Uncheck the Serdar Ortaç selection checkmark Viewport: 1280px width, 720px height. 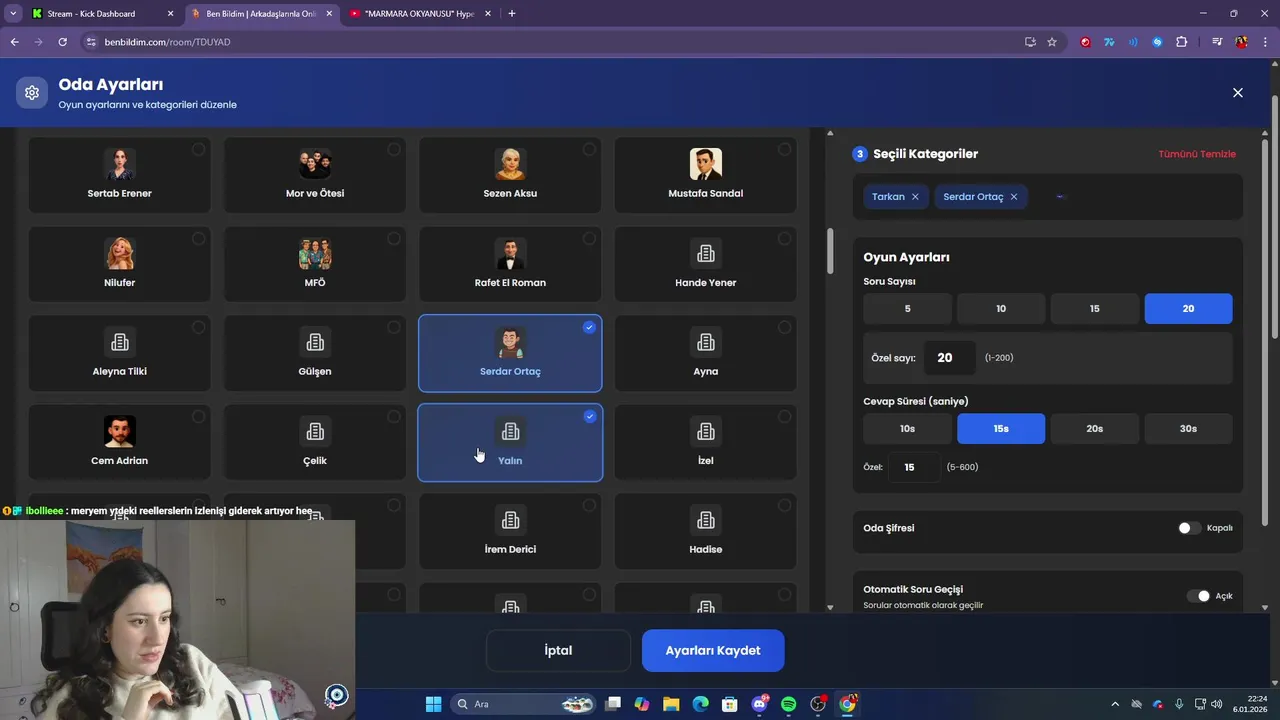pos(589,327)
